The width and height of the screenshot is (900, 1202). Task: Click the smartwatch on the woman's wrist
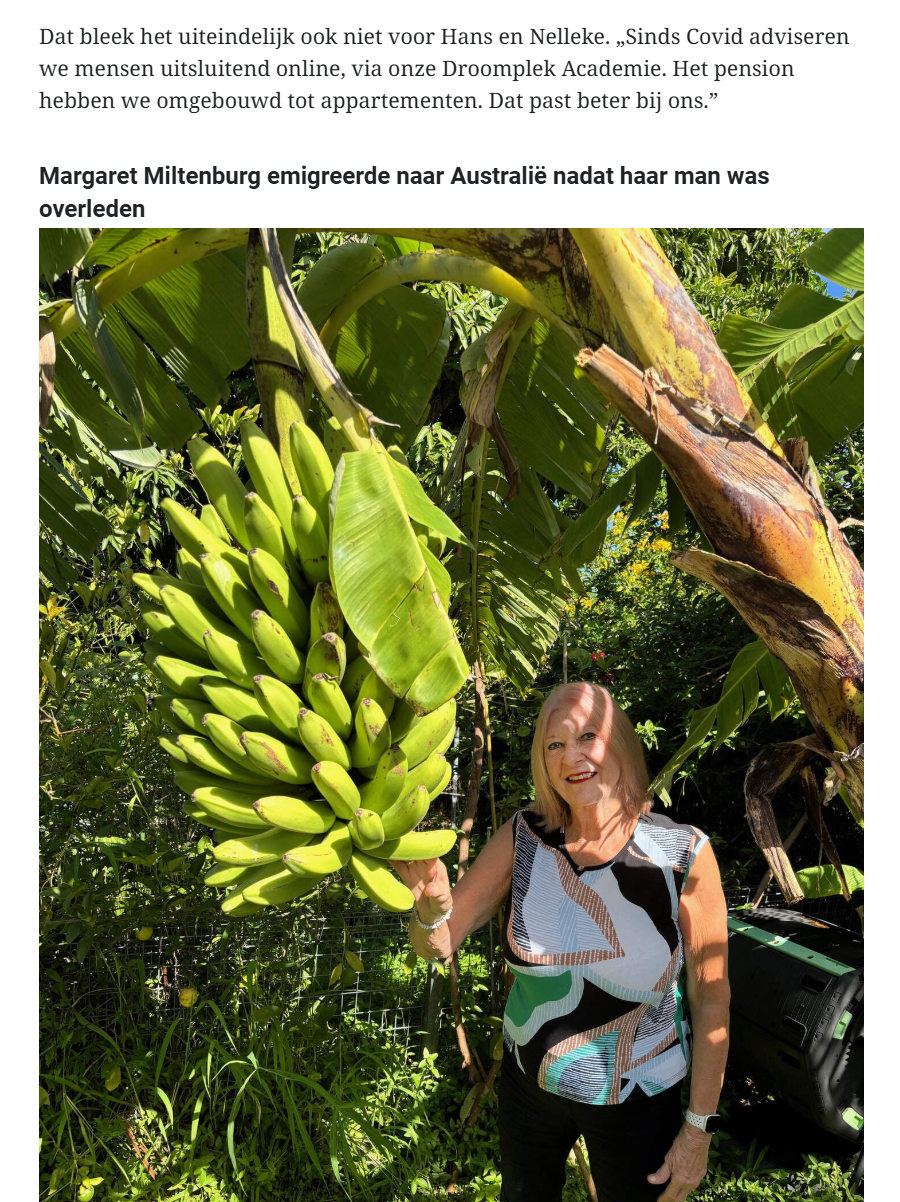(703, 1121)
